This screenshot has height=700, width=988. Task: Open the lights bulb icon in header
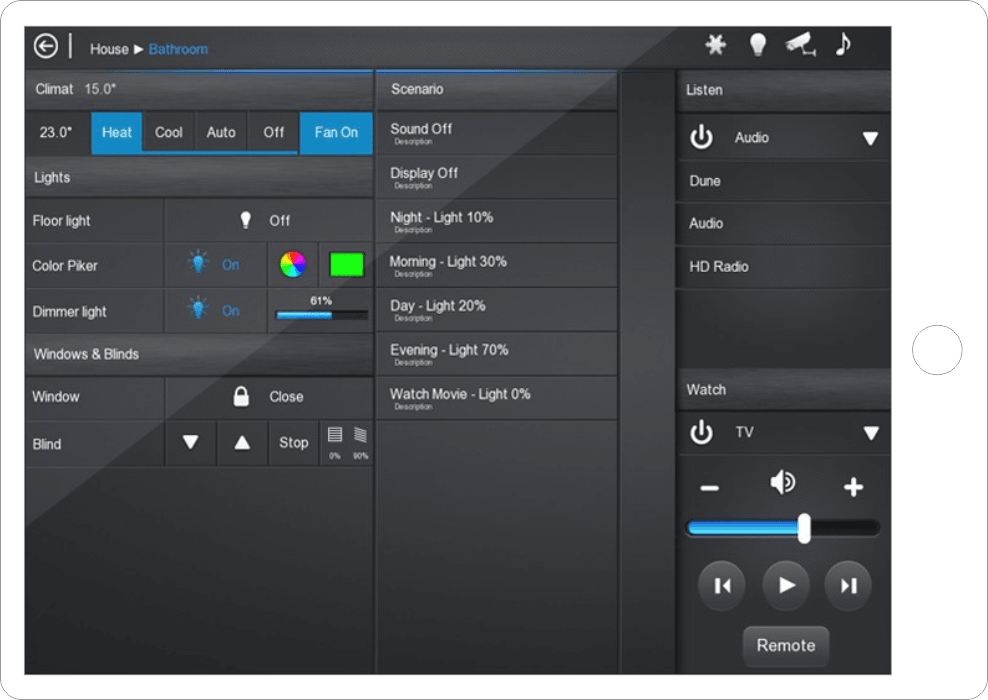pyautogui.click(x=757, y=45)
